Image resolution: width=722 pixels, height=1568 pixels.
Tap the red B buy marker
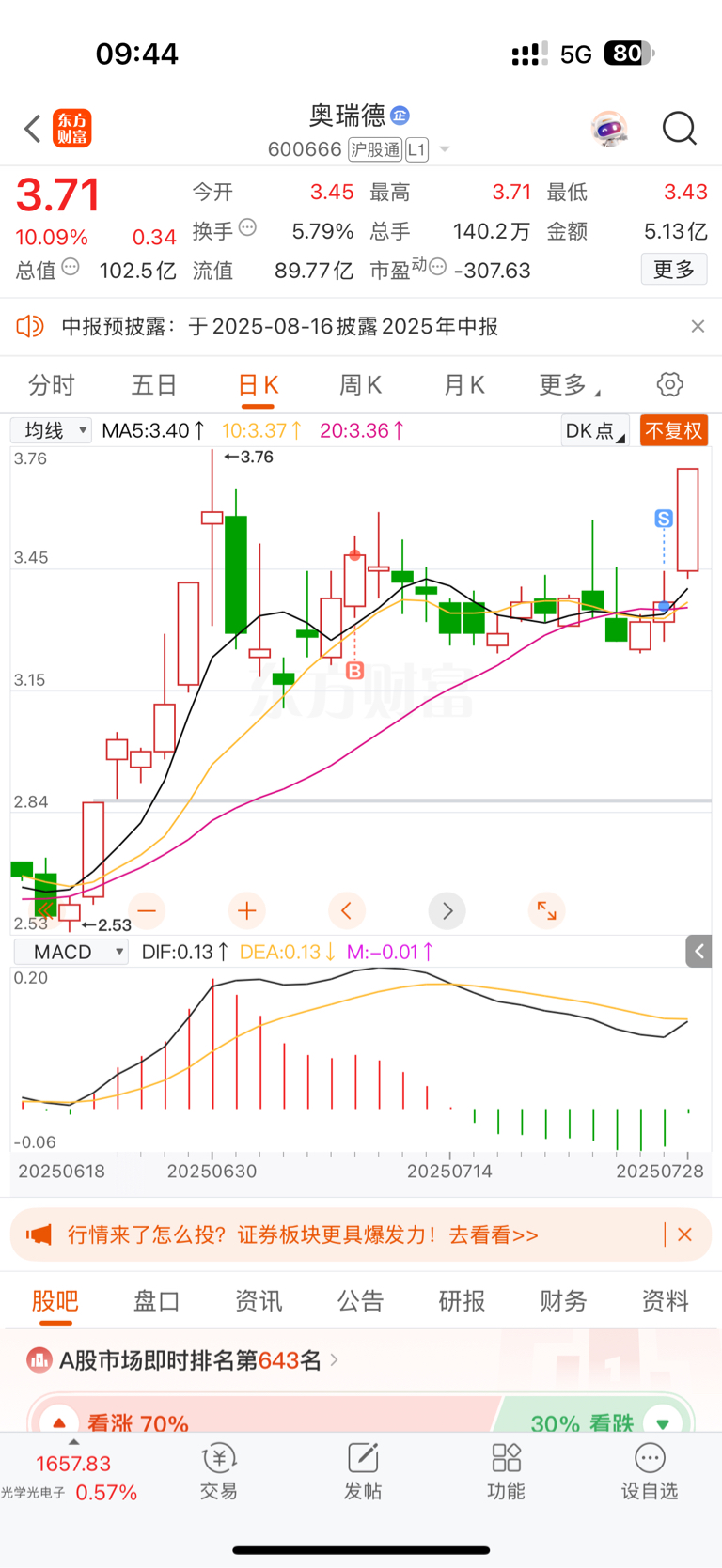tap(354, 671)
